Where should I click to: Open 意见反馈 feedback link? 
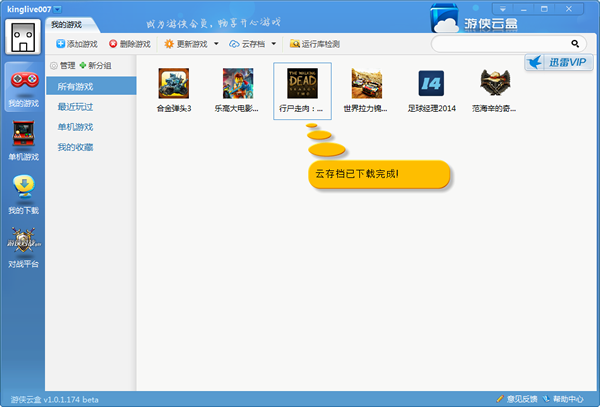coord(517,399)
